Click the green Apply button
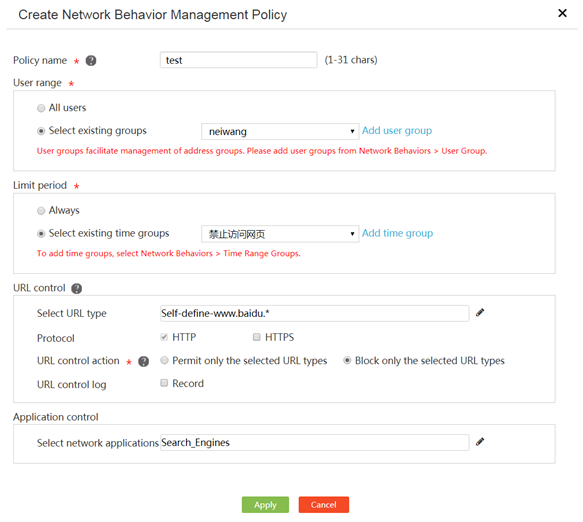Viewport: 583px width, 522px height. (265, 505)
